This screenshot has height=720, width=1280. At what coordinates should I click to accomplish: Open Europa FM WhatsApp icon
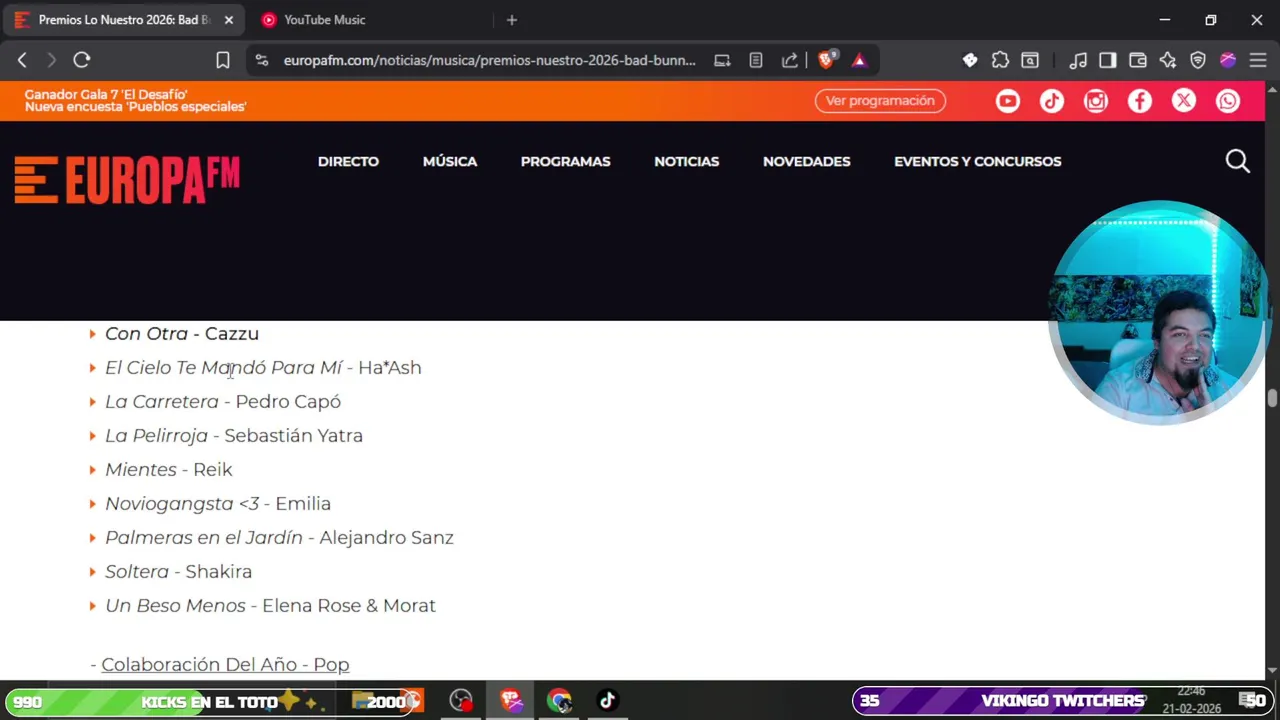pos(1228,101)
